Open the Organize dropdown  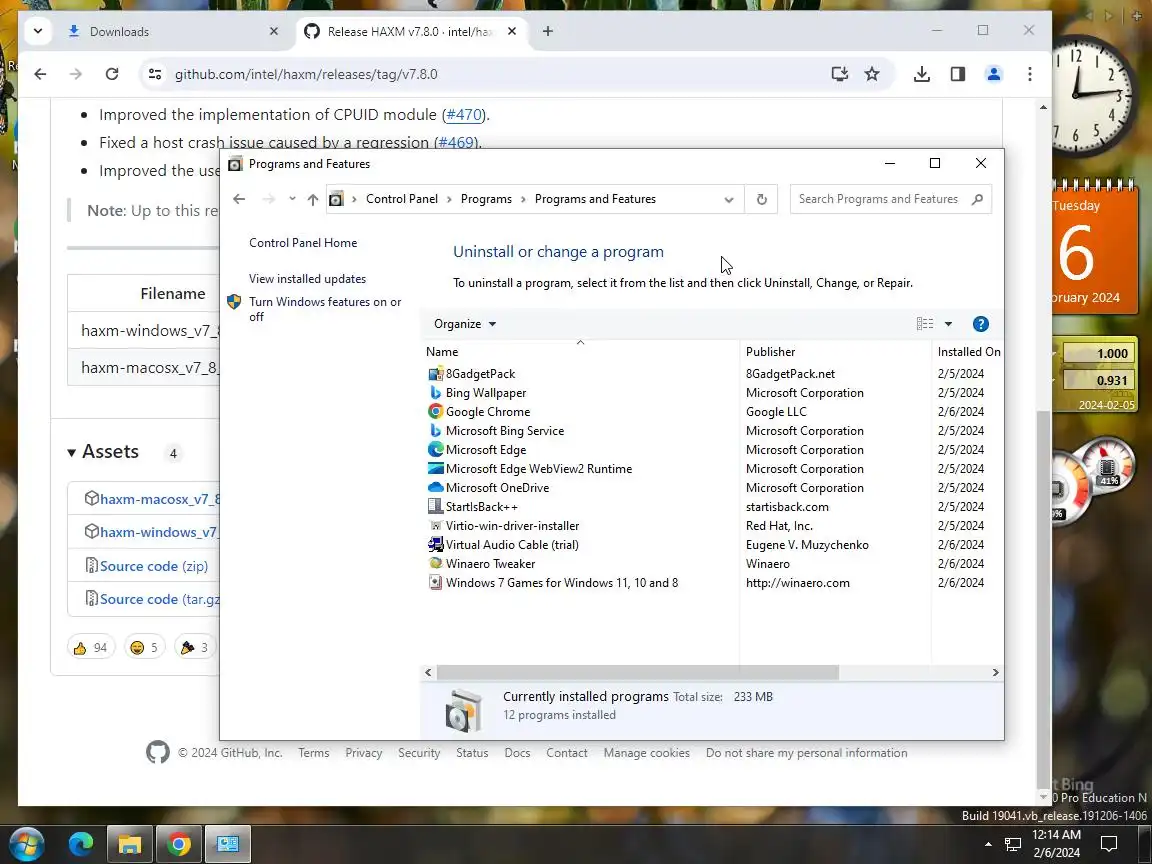pos(464,324)
